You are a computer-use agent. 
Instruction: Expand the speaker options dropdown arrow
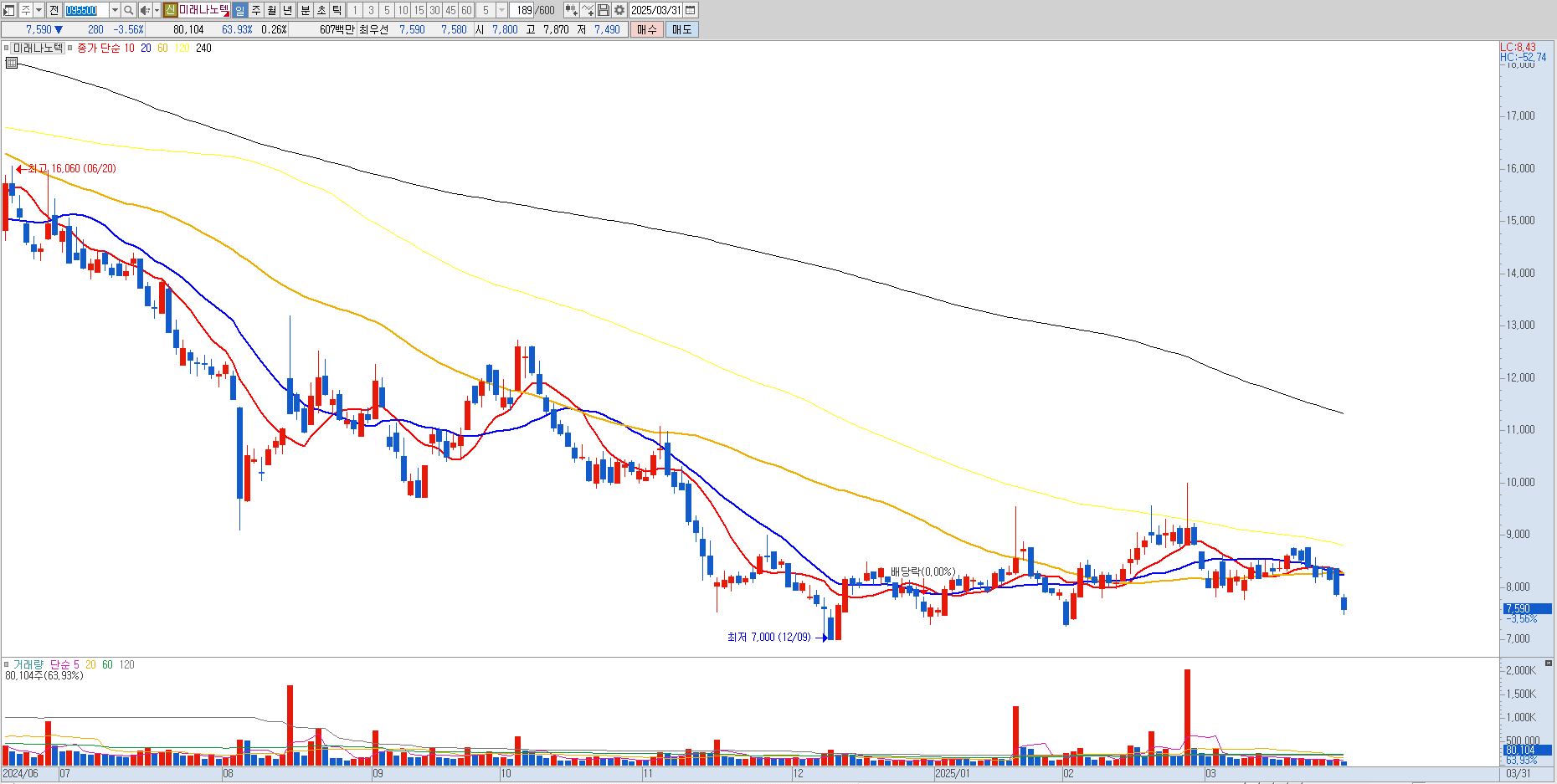[157, 10]
